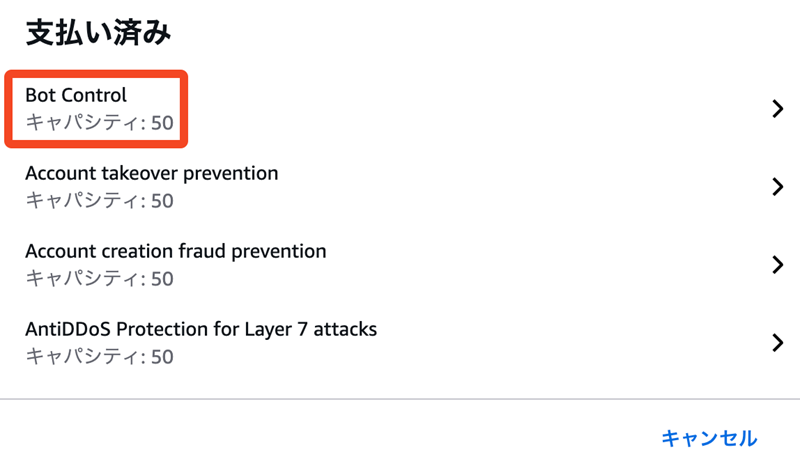Select the Bot Control rule group title

(x=76, y=96)
